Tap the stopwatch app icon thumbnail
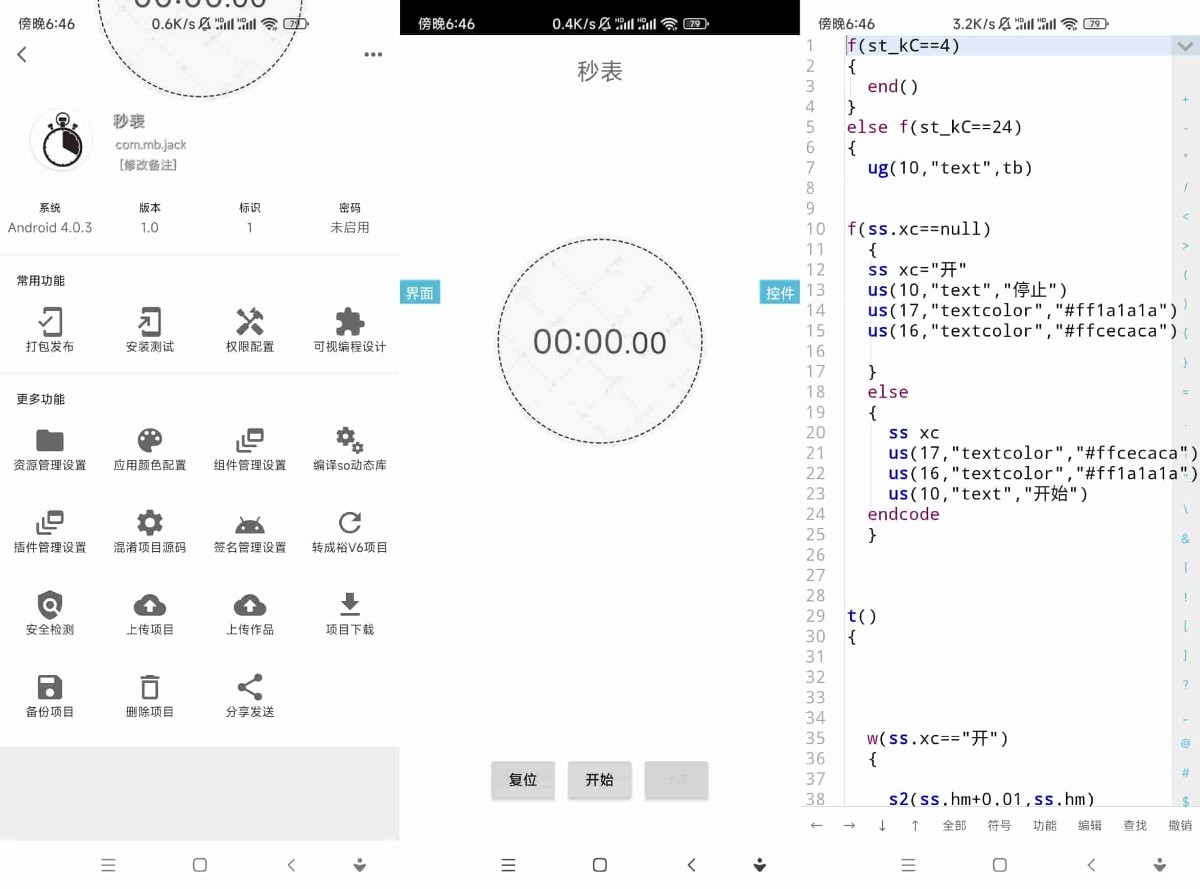This screenshot has height=889, width=1200. point(62,140)
